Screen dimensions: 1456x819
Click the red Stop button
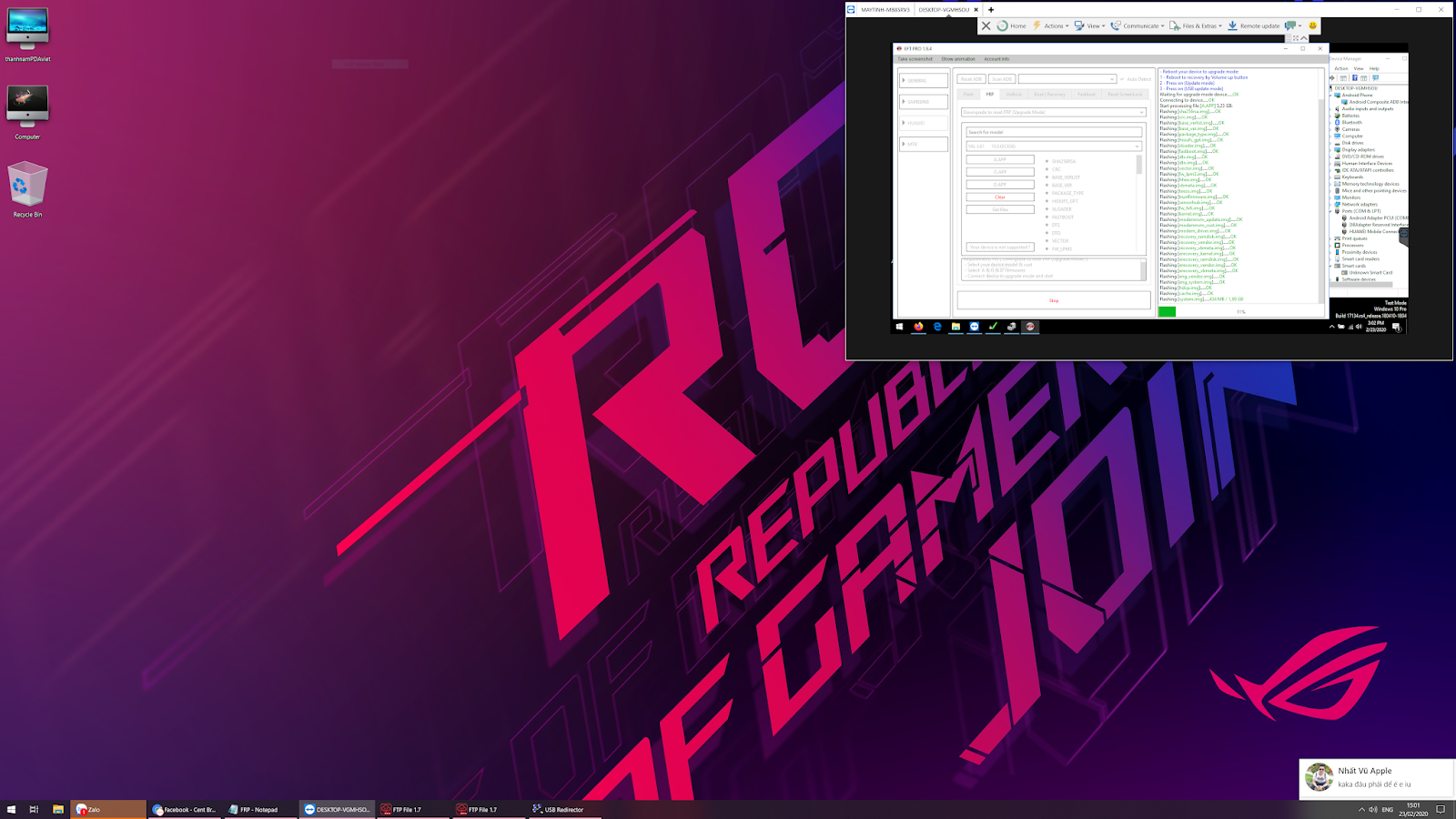(x=1054, y=300)
